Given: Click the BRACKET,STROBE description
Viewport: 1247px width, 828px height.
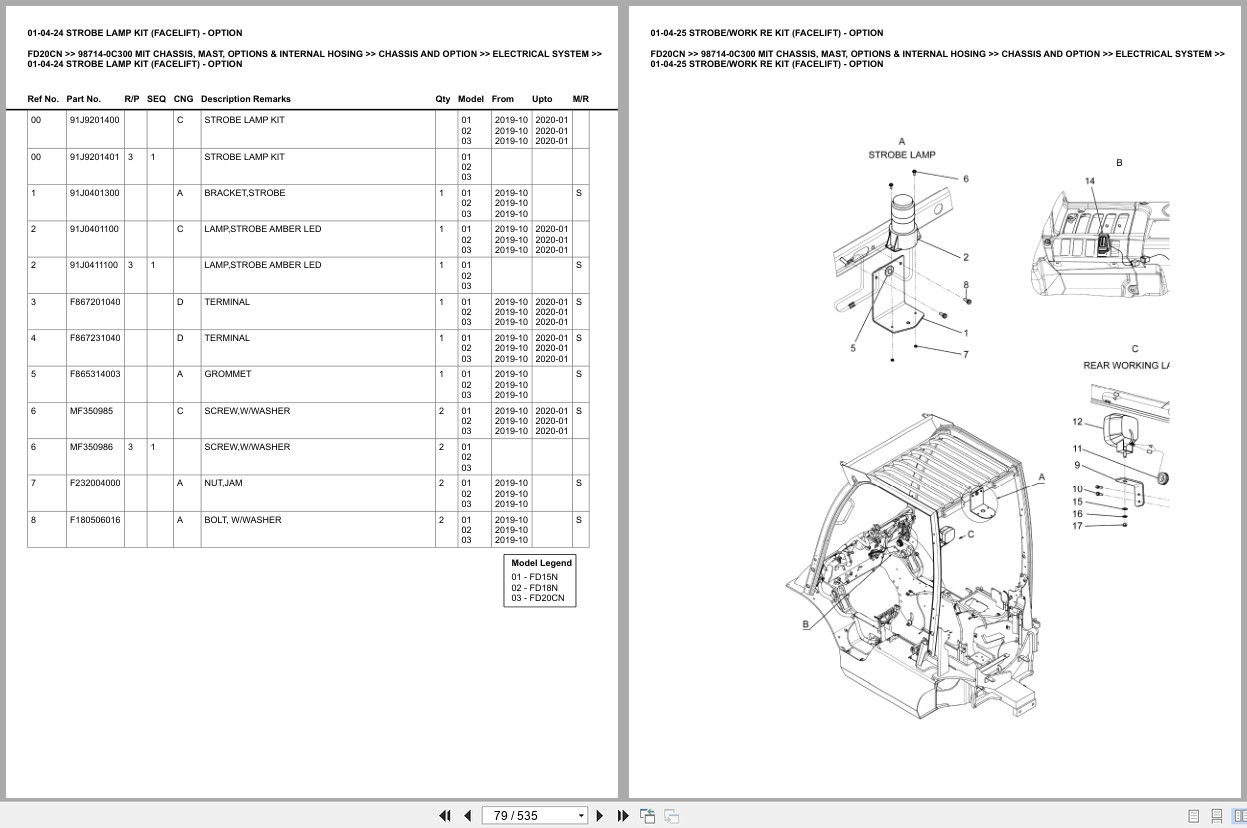Looking at the screenshot, I should click(x=244, y=193).
